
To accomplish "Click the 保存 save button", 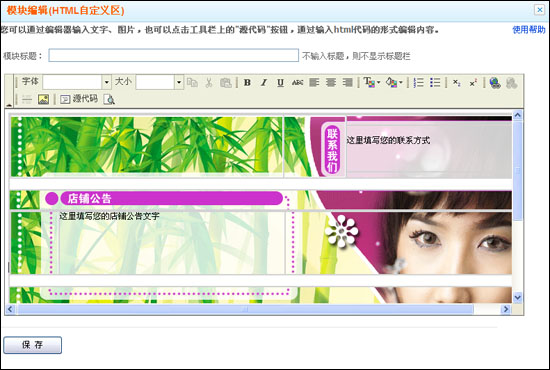I will click(33, 345).
